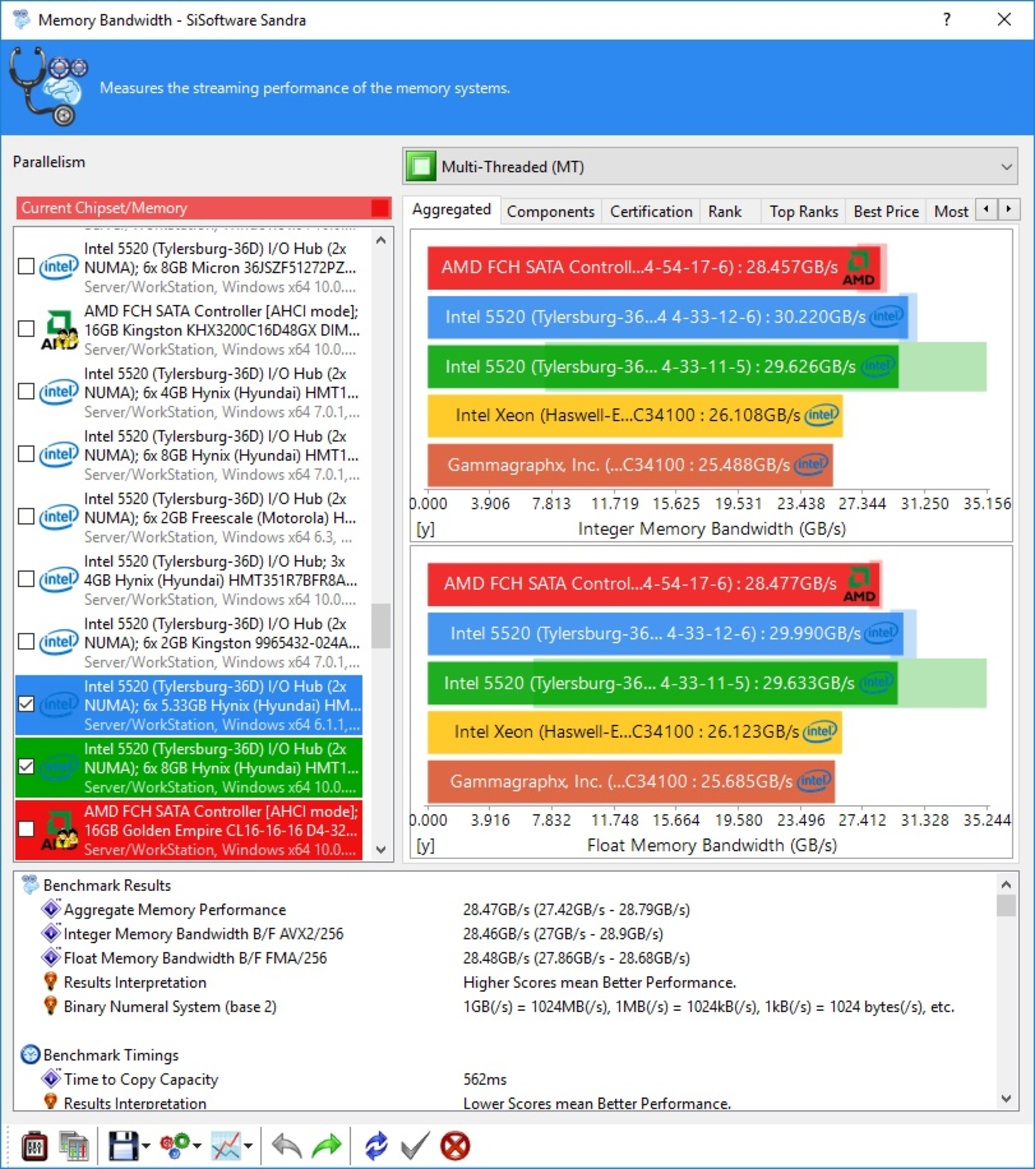Viewport: 1035px width, 1169px height.
Task: Click the reference list scrollbar thumb
Action: pyautogui.click(x=381, y=626)
